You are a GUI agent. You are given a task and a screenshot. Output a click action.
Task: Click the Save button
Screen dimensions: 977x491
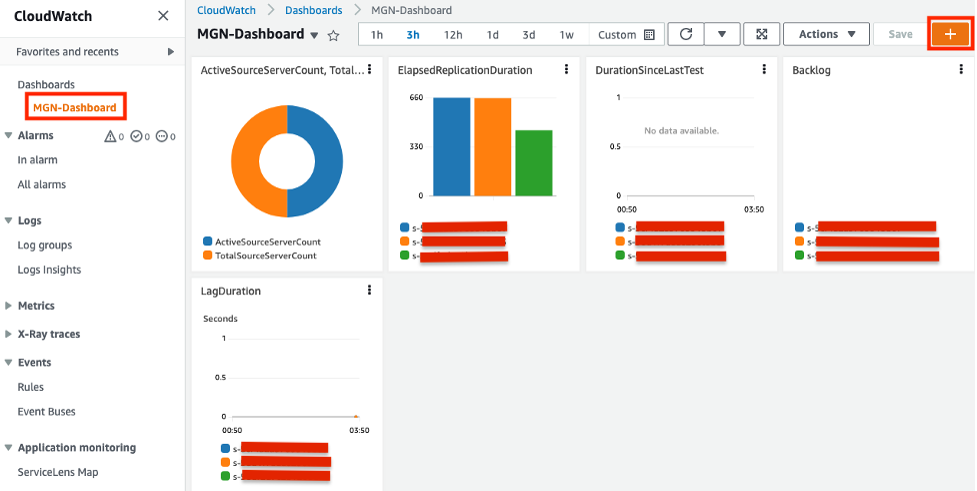(x=900, y=34)
